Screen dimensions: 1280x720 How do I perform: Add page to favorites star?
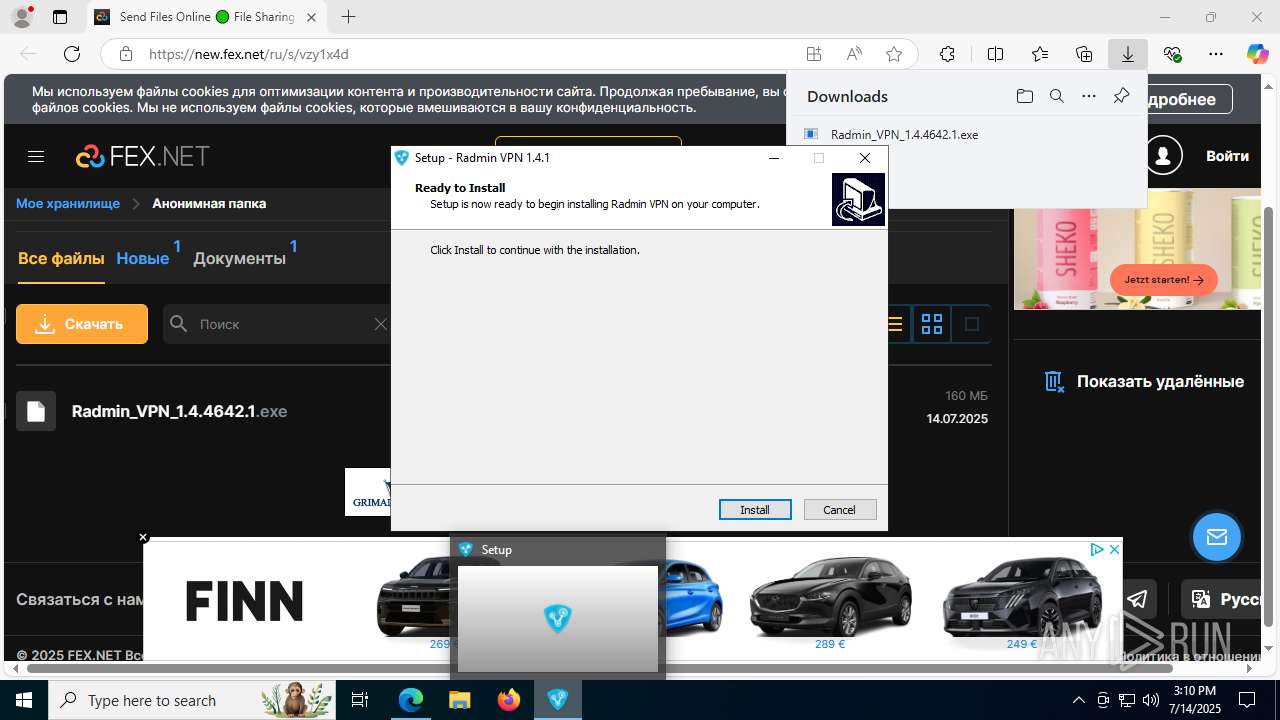point(894,54)
